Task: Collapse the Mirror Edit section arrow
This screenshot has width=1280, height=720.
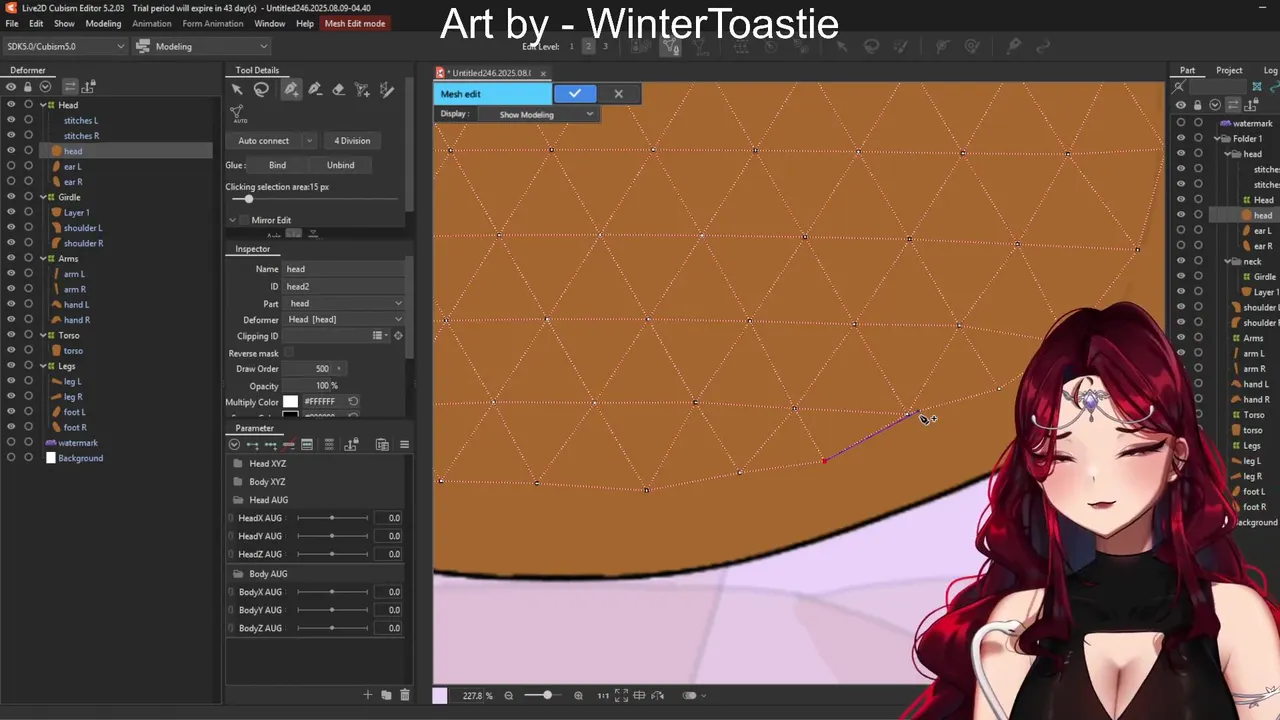Action: tap(232, 220)
